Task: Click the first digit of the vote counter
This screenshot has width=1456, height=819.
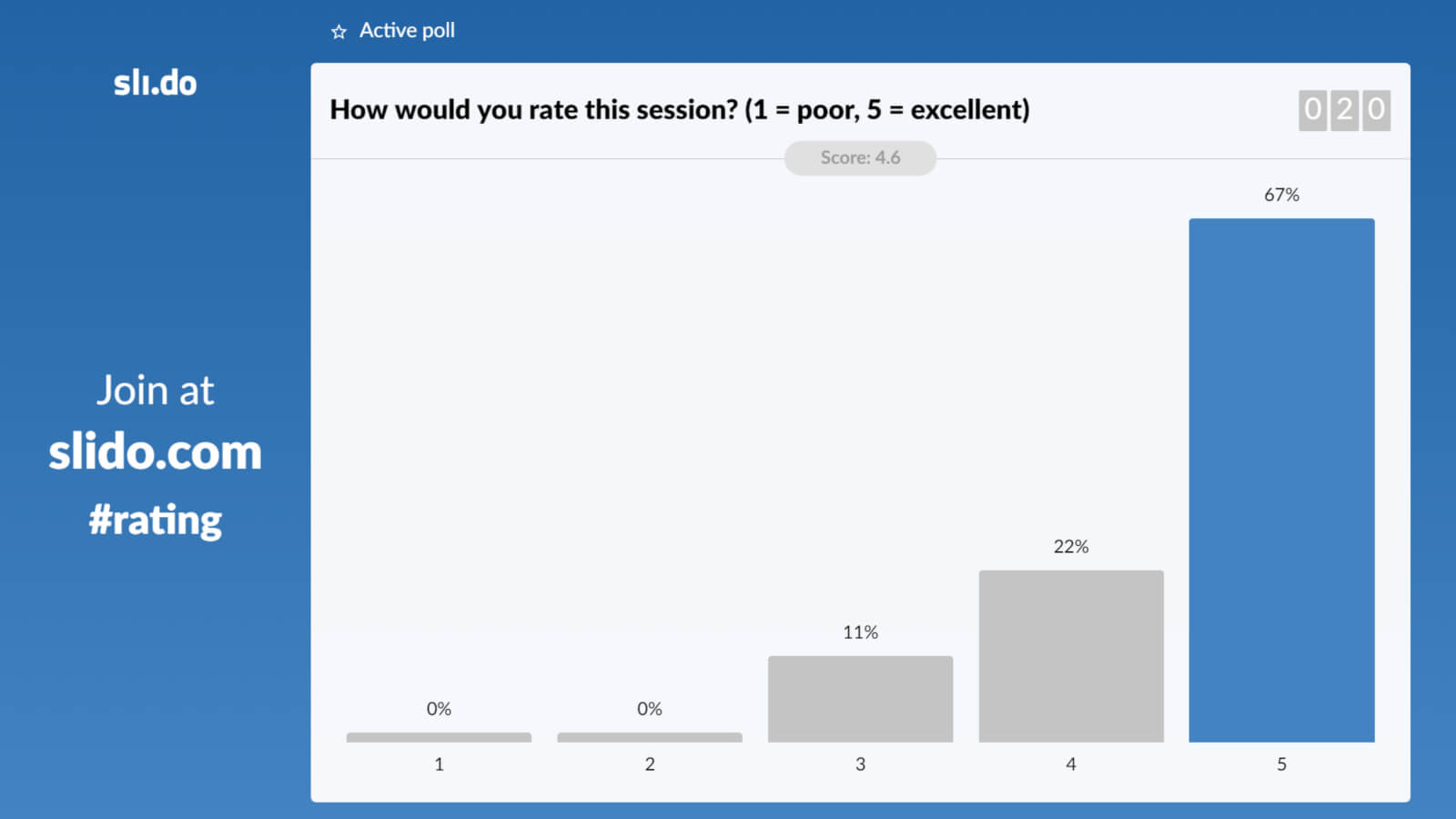Action: coord(1312,110)
